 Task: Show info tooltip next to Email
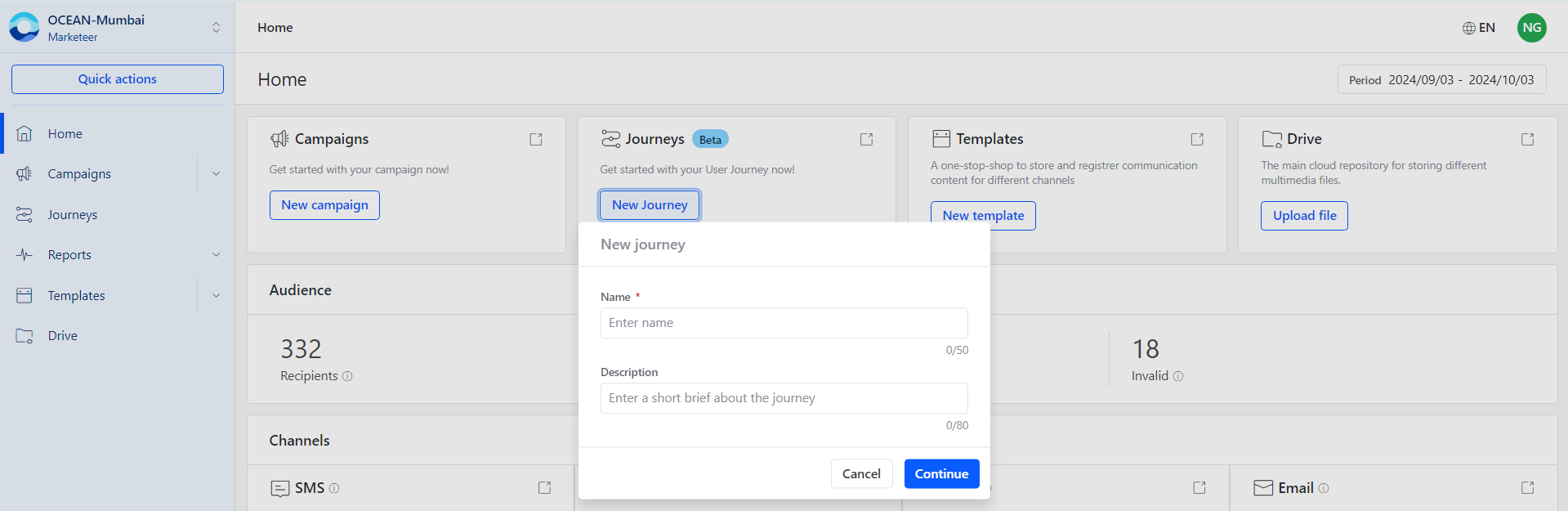(x=1324, y=488)
